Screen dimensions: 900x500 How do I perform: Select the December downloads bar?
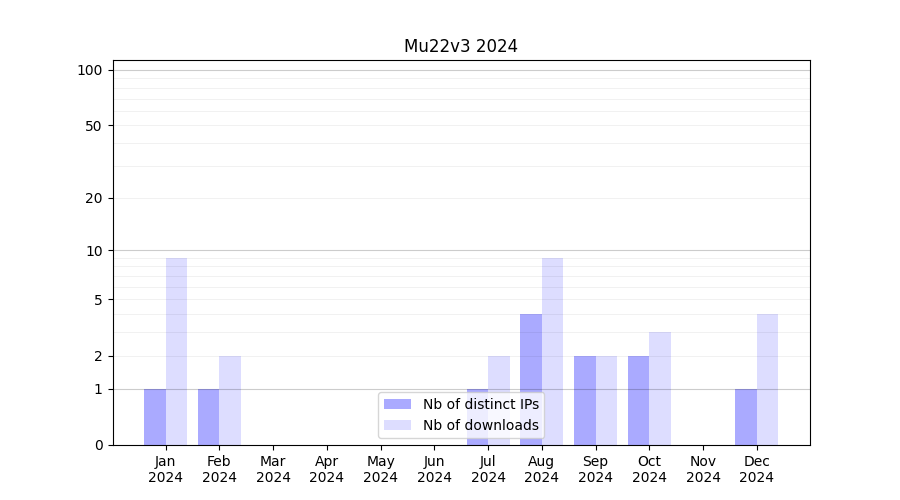[767, 379]
